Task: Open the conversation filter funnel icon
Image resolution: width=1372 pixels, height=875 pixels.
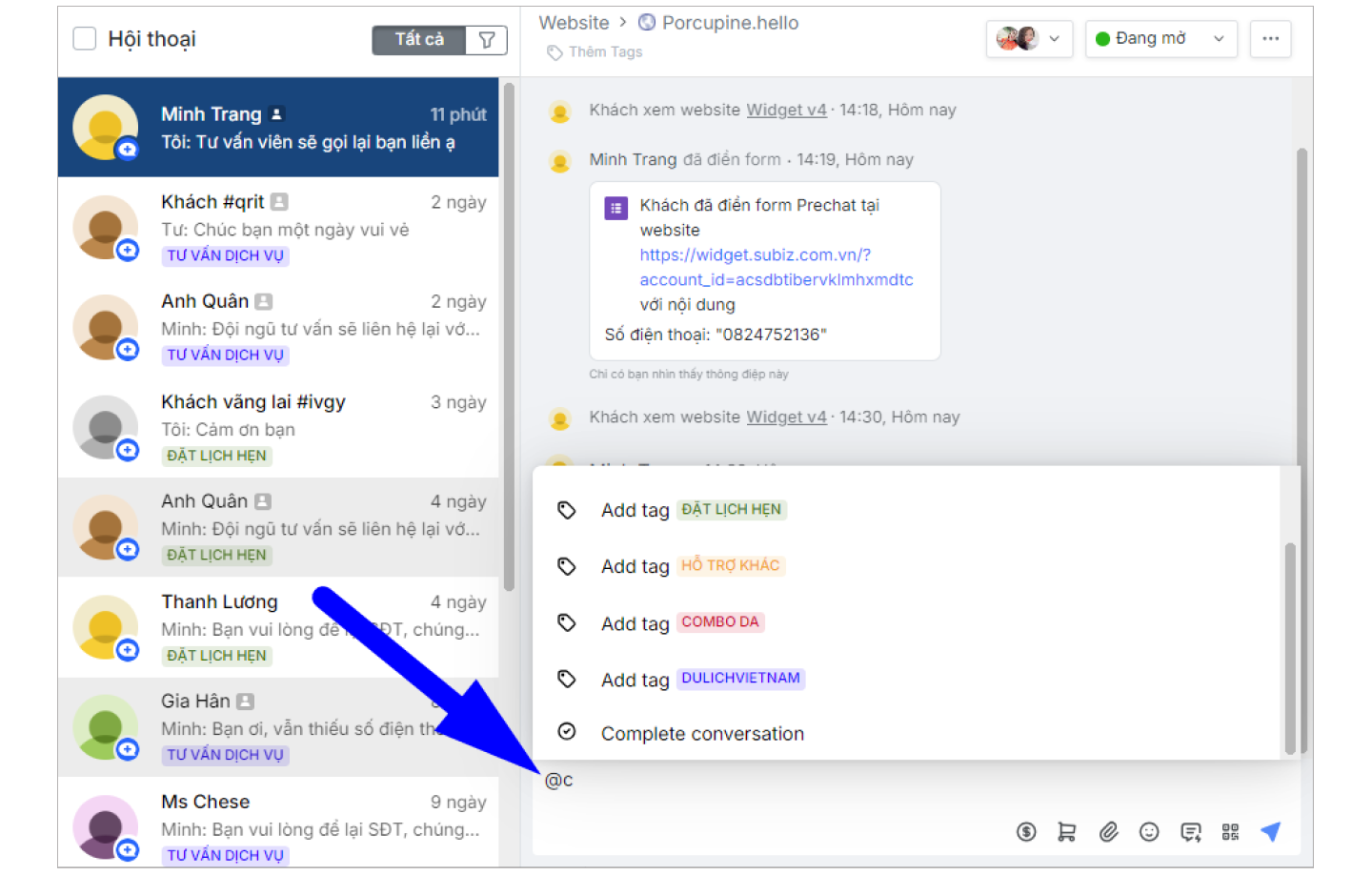Action: [487, 40]
